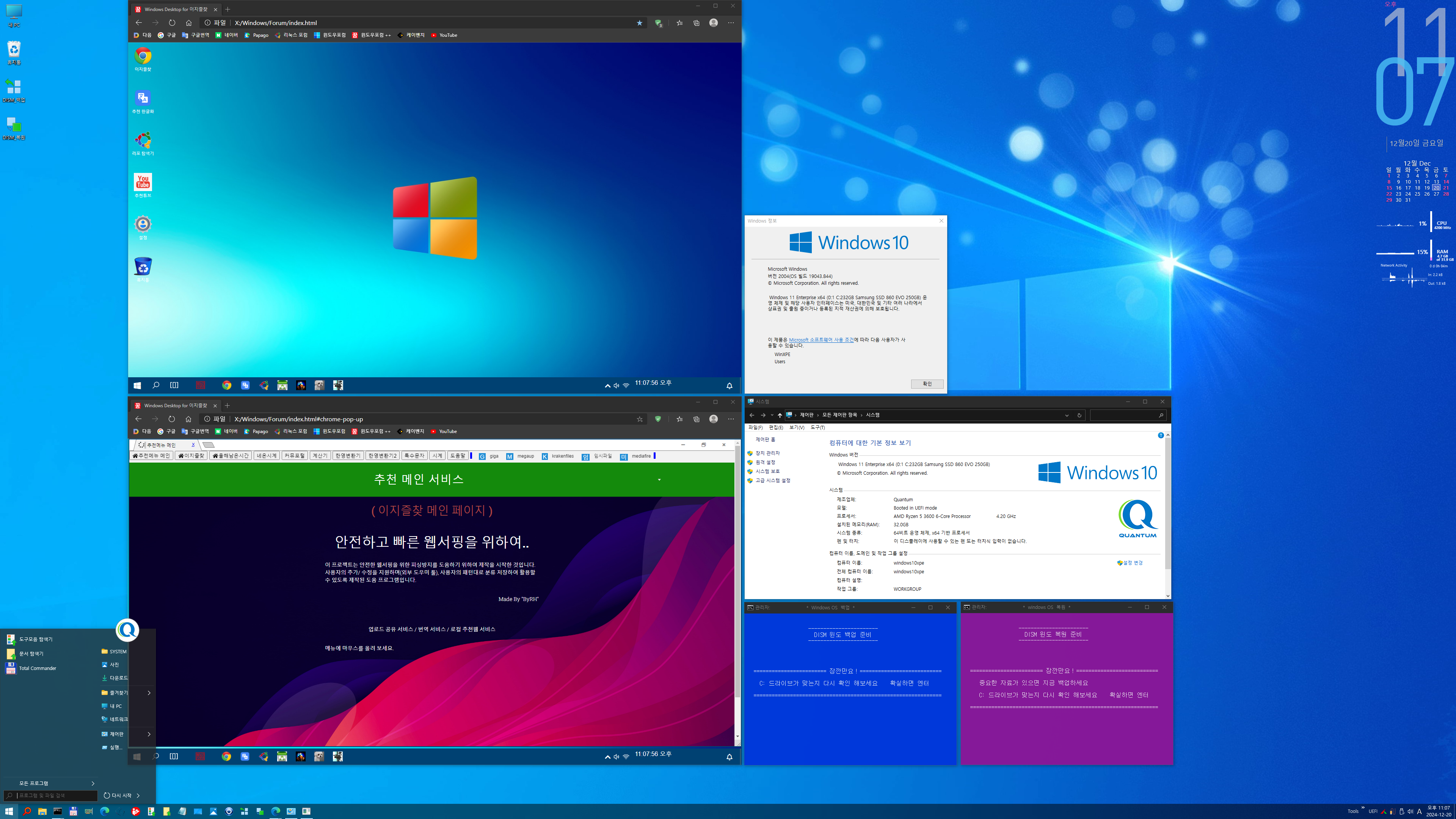Open the DISM_백업 desktop icon

pyautogui.click(x=14, y=91)
